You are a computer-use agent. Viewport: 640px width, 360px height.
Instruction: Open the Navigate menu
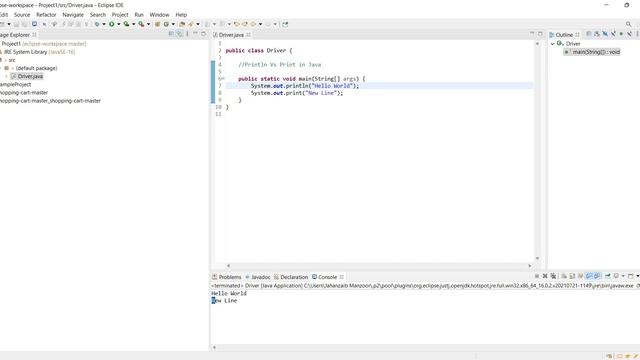point(73,15)
